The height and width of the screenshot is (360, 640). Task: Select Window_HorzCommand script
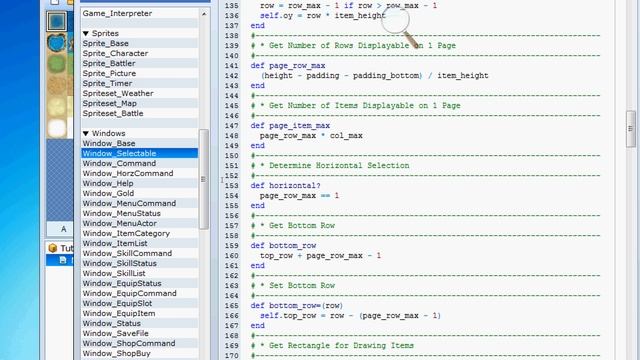tap(140, 173)
